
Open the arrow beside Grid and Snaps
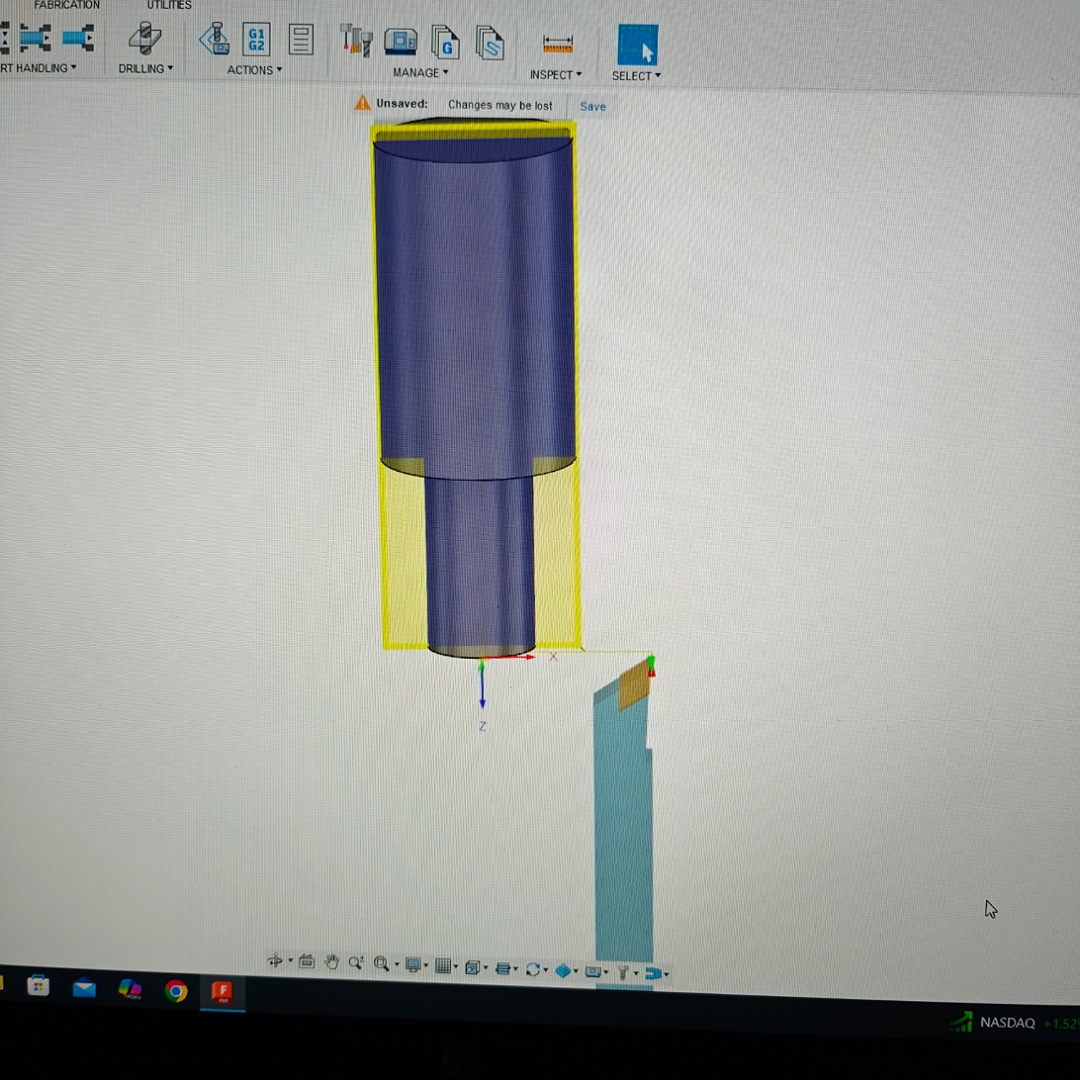click(x=456, y=967)
